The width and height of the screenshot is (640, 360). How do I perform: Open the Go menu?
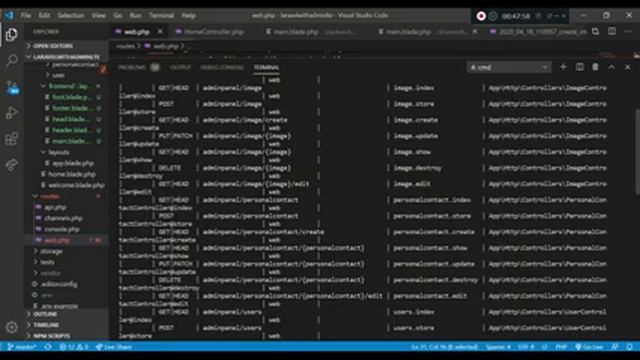tap(118, 15)
